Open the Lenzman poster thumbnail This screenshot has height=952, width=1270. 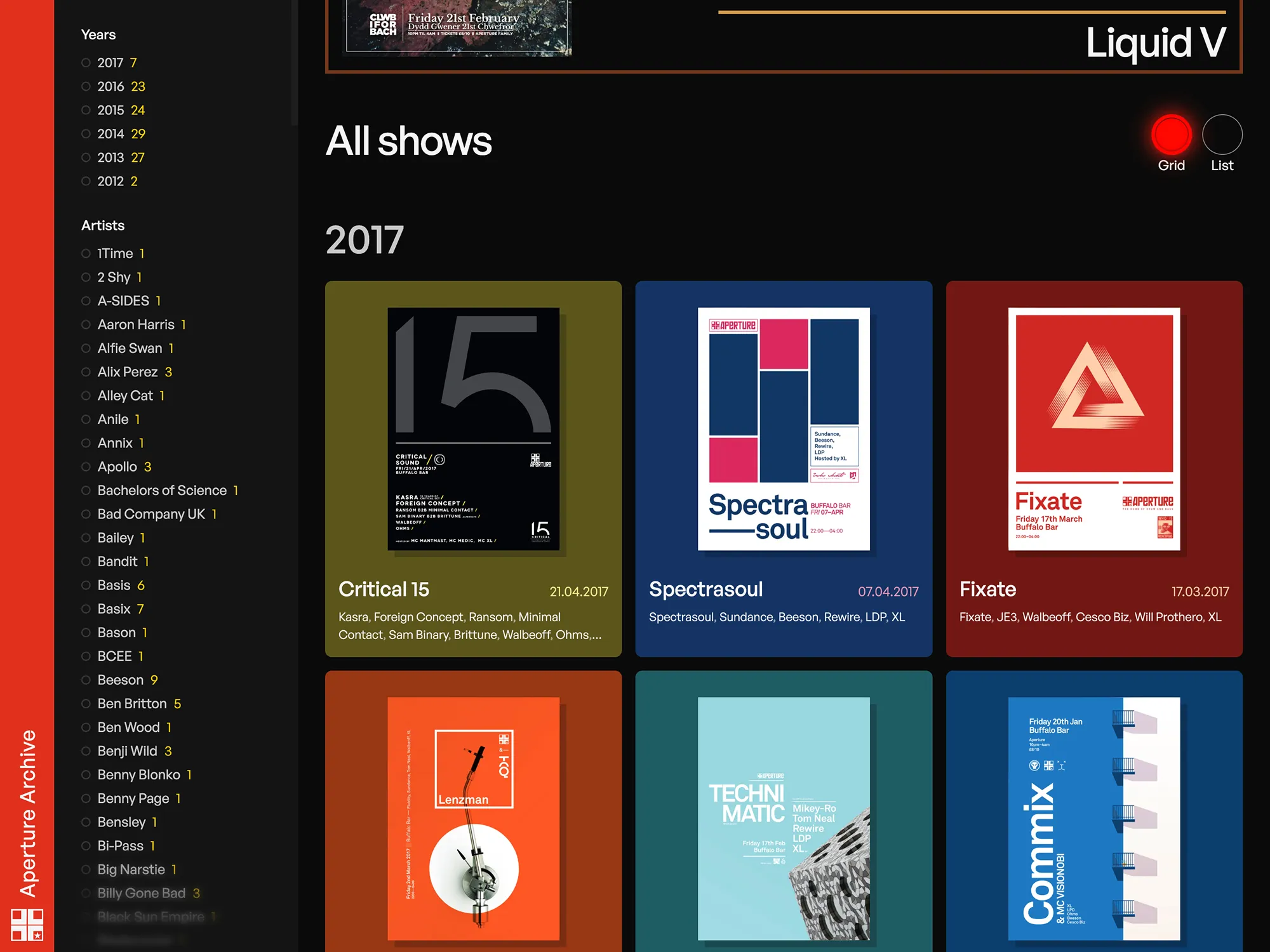point(474,819)
